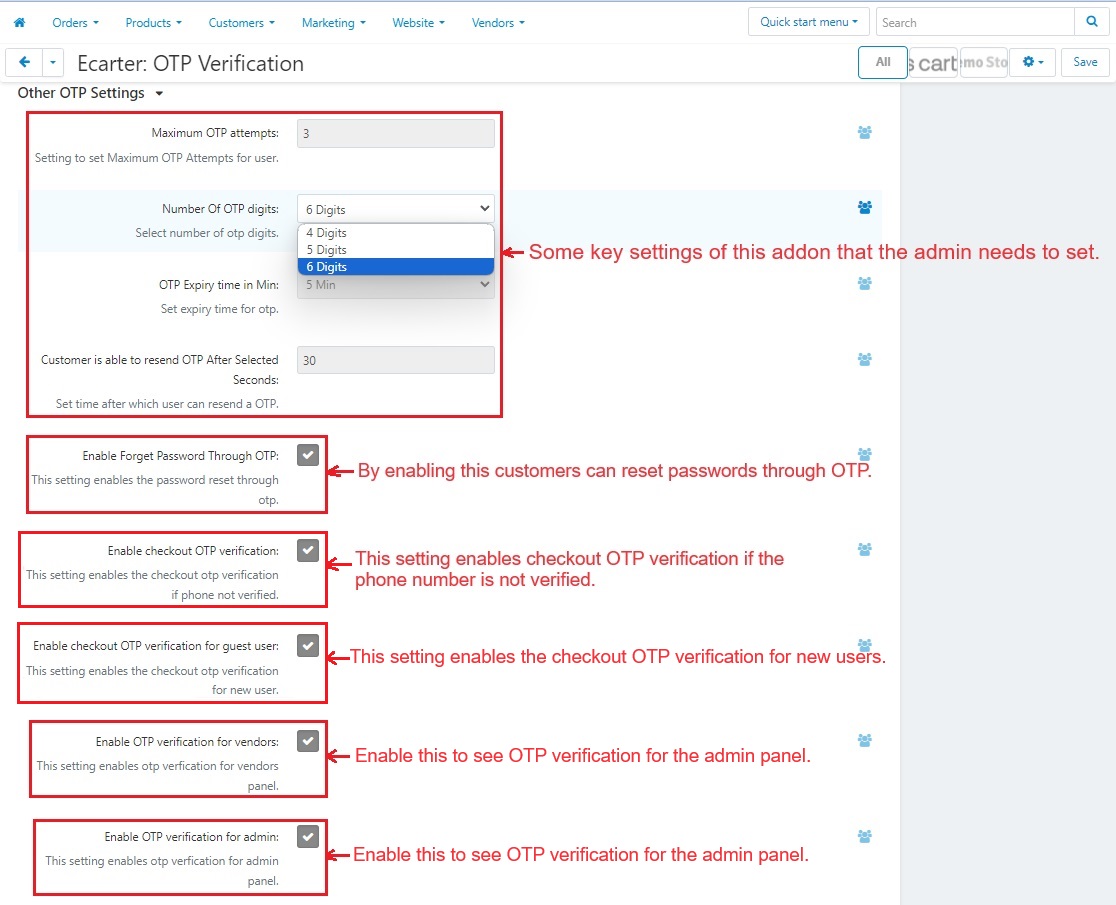Open the gear settings menu
Viewport: 1116px width, 905px height.
(x=1033, y=62)
